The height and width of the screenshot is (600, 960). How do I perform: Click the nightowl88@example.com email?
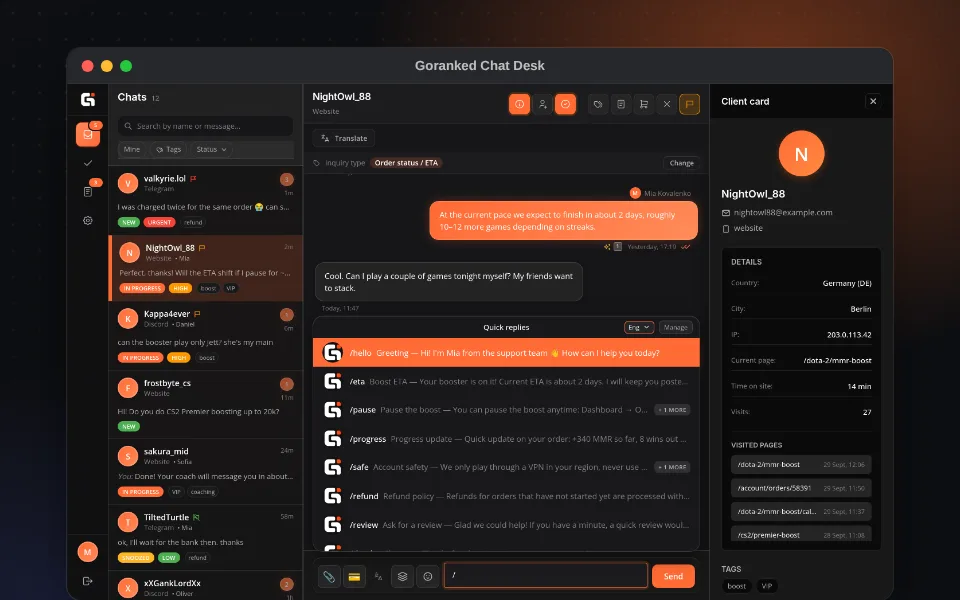[782, 212]
